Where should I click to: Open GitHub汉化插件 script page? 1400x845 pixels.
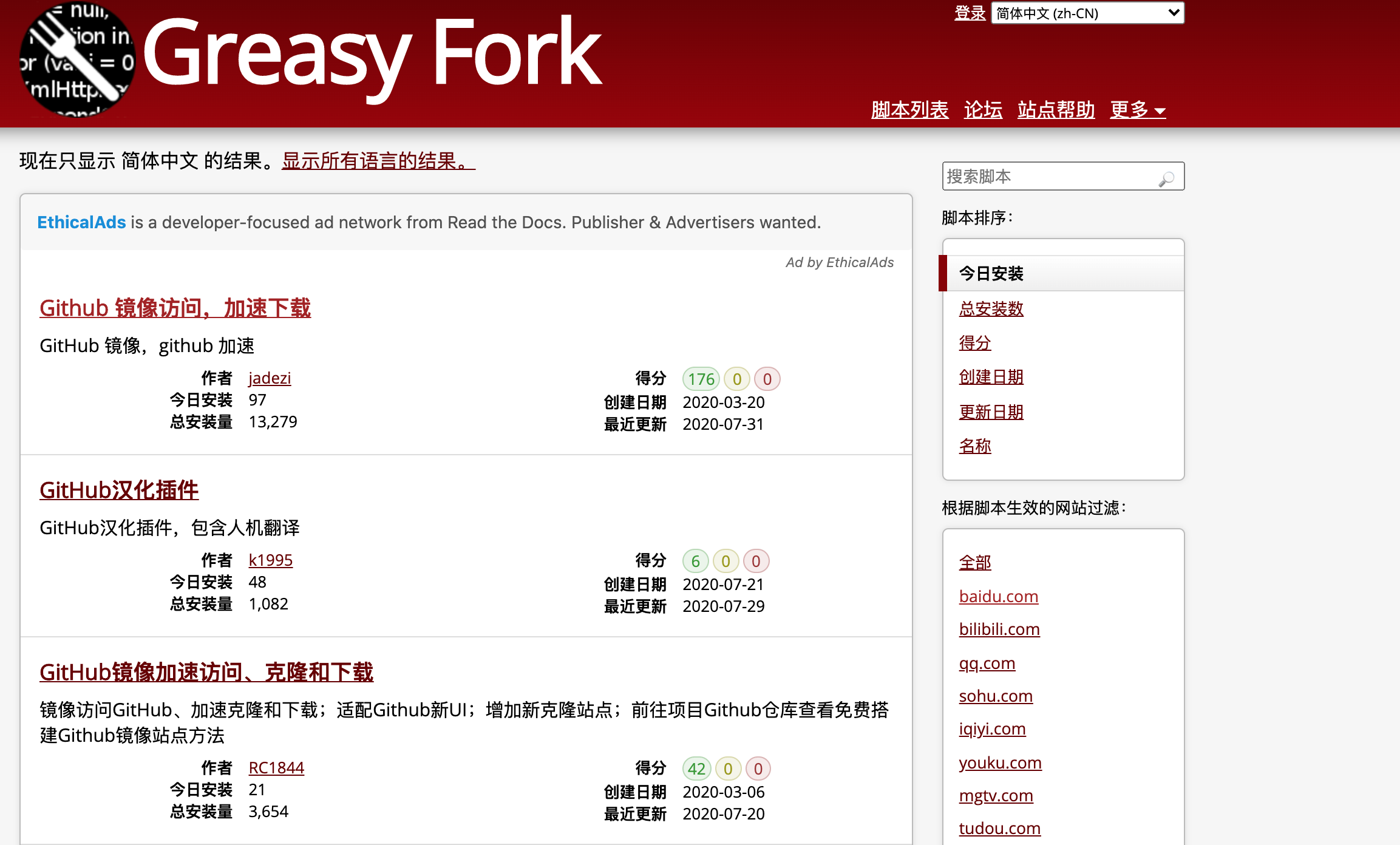[119, 490]
